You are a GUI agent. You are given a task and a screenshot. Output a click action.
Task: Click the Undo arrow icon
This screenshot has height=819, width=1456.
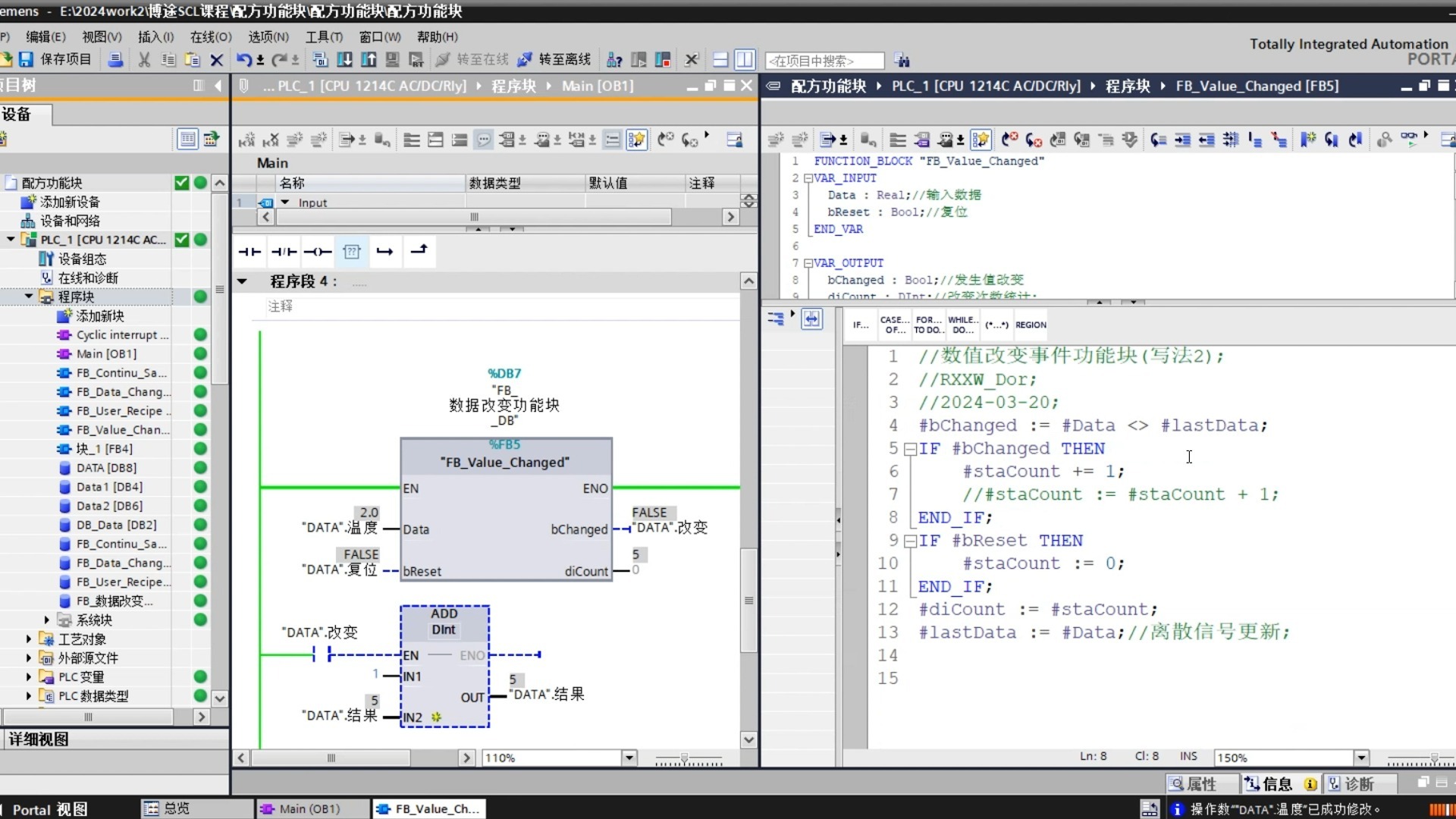244,59
